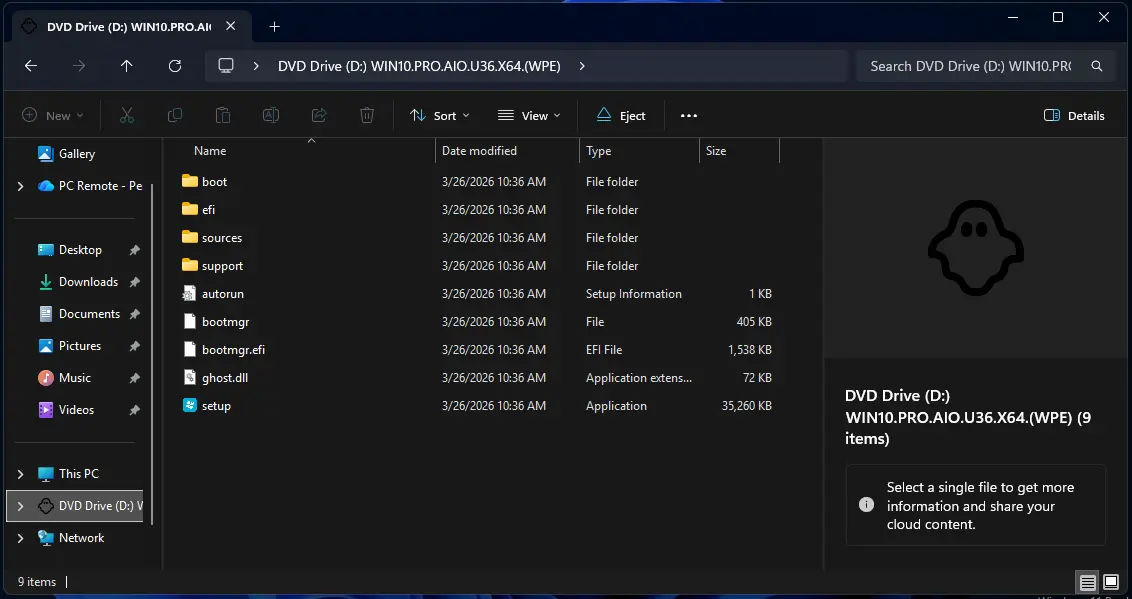Go up one folder level arrow

(126, 66)
